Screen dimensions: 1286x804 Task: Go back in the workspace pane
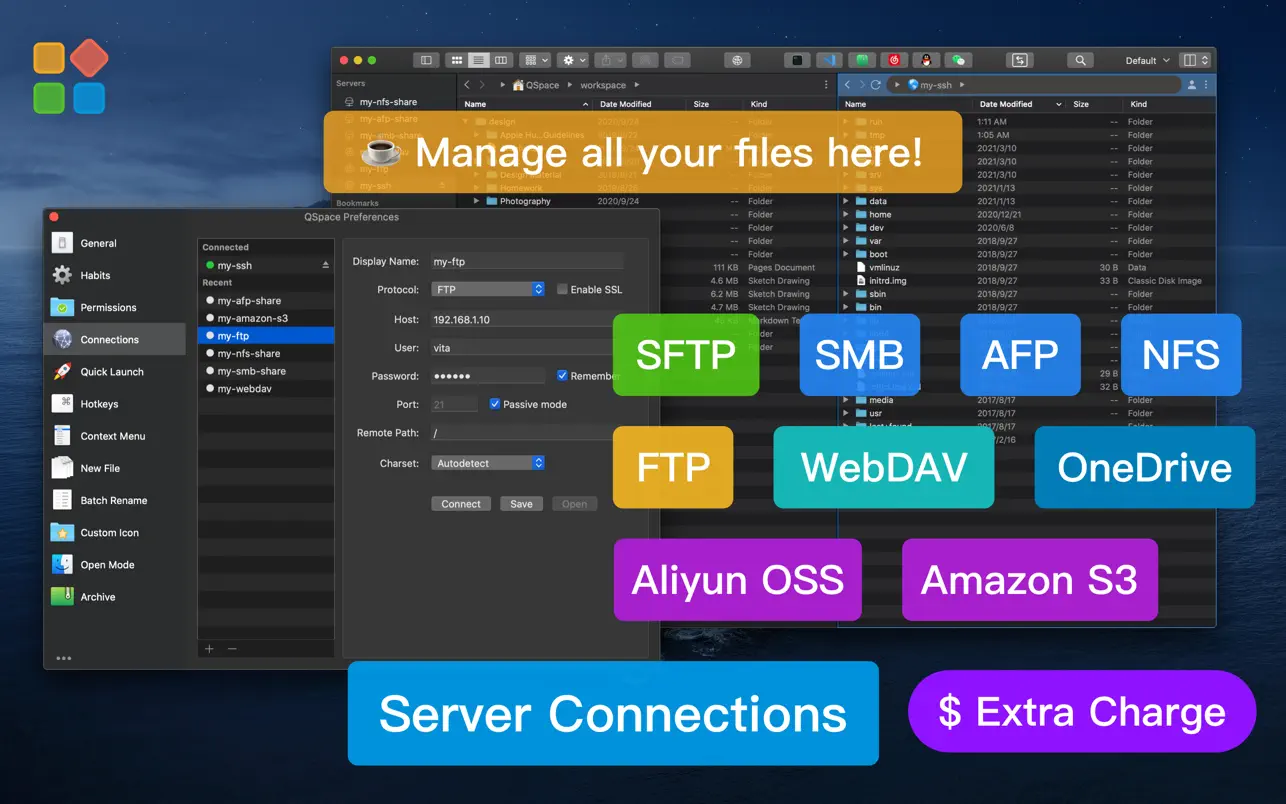[467, 85]
